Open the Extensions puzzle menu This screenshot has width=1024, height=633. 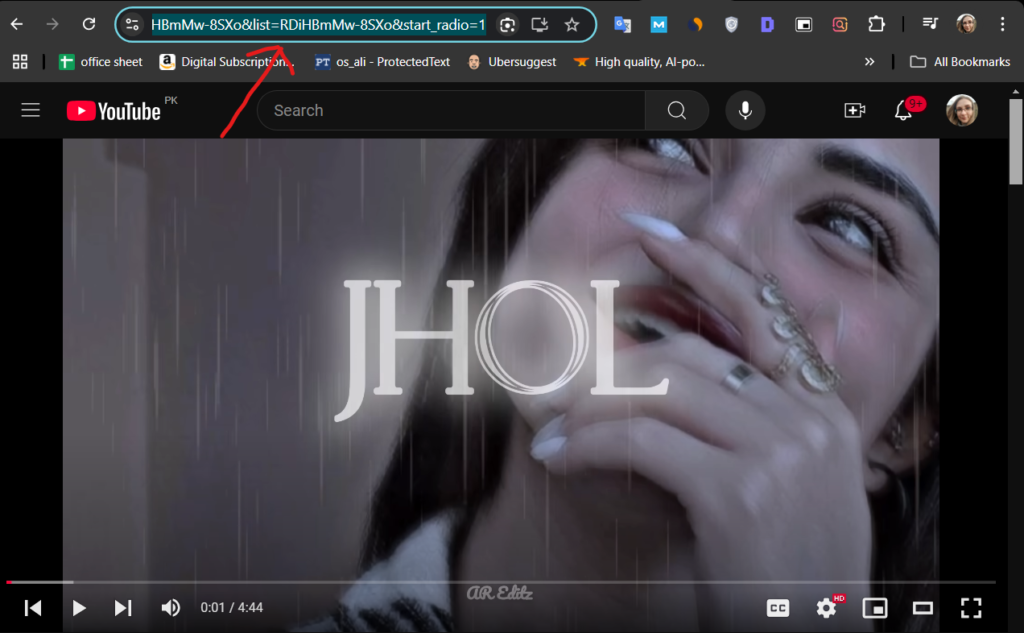coord(876,25)
